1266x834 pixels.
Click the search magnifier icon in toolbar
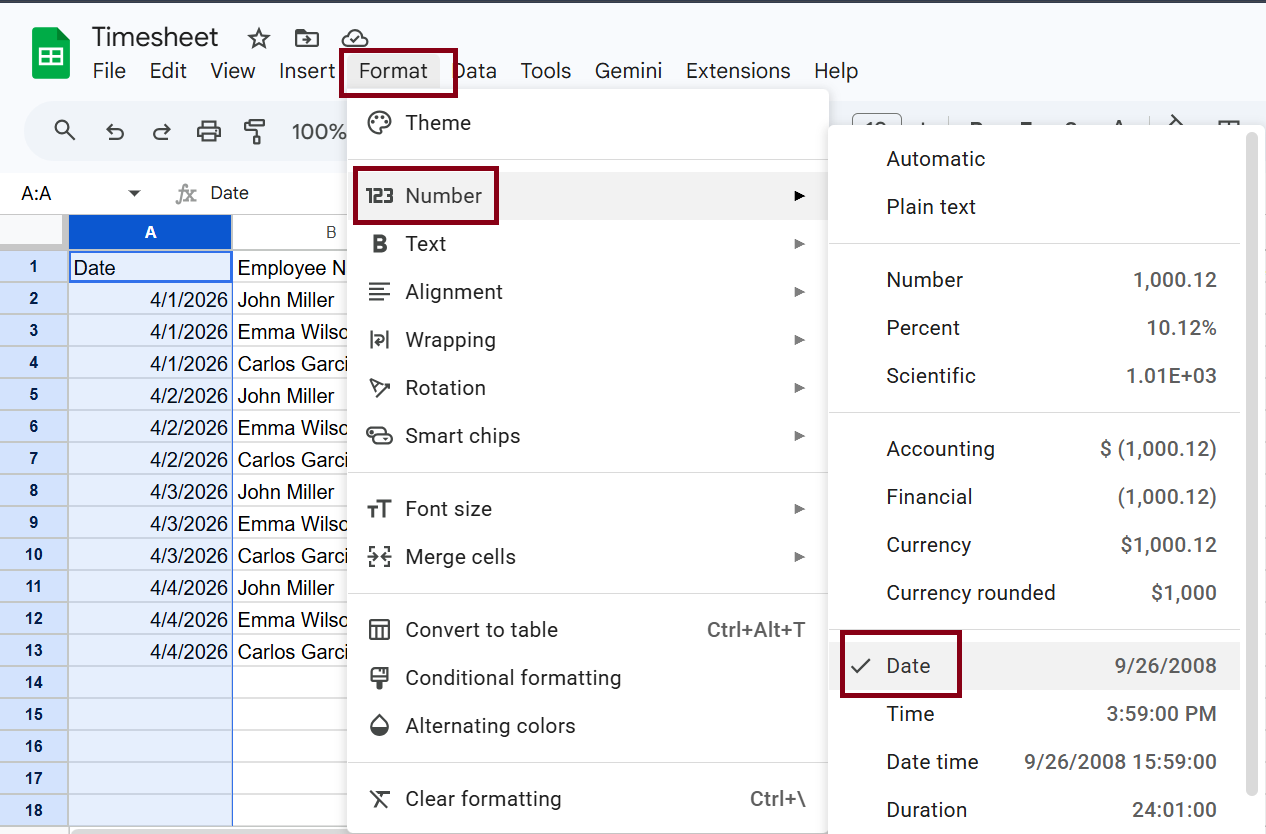coord(65,131)
